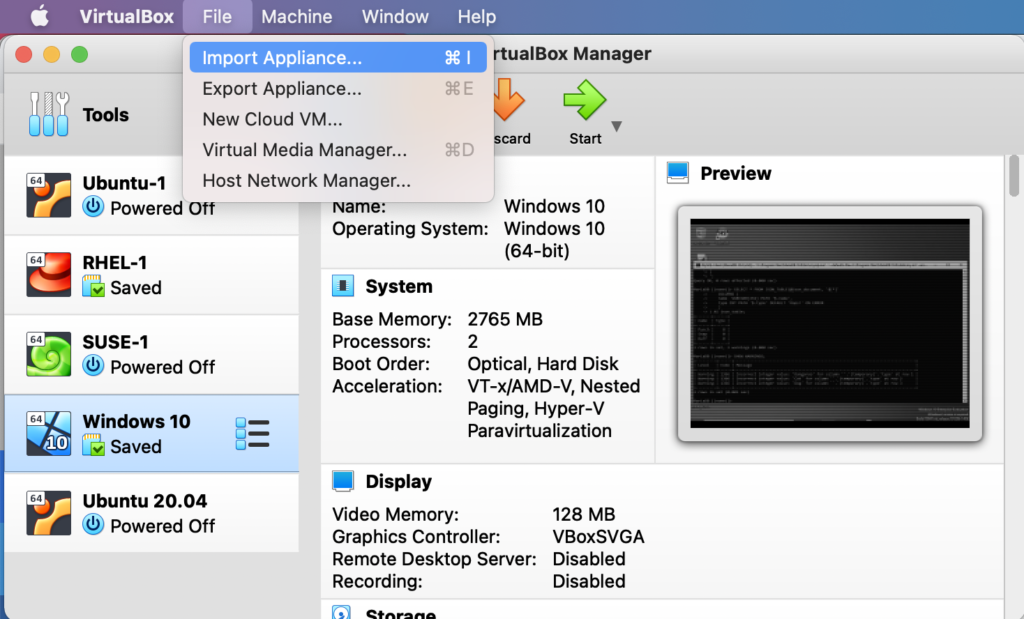Click the Processors value 2
This screenshot has height=619, width=1024.
(x=473, y=341)
